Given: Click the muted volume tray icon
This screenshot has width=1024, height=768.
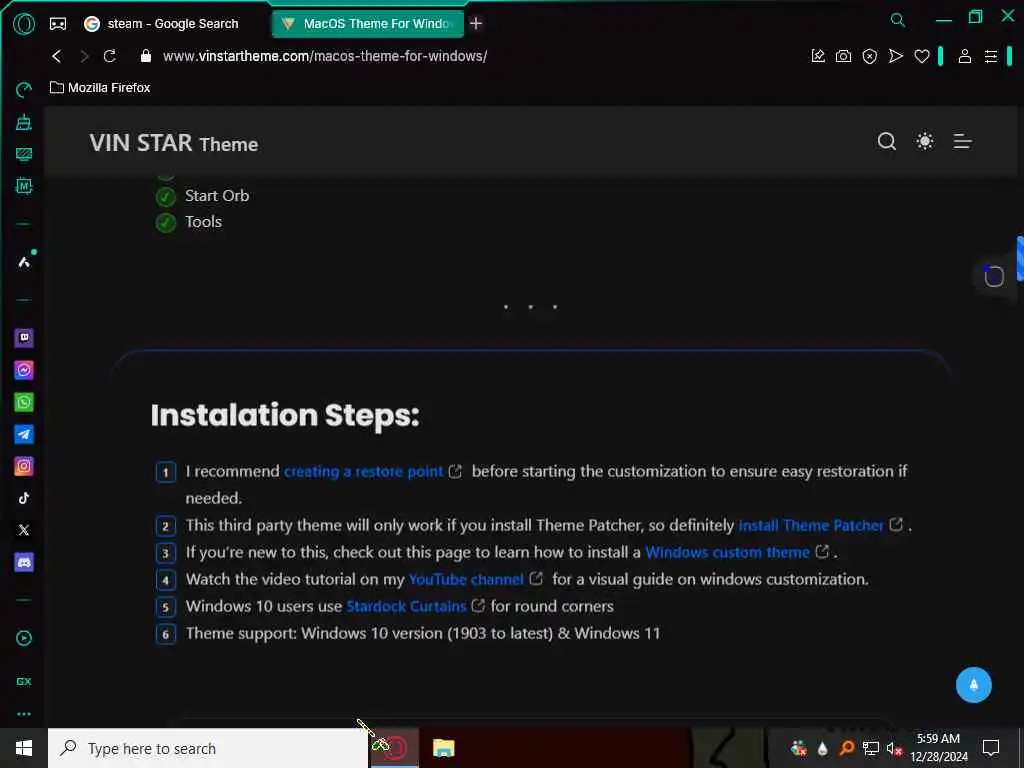Looking at the screenshot, I should [894, 748].
